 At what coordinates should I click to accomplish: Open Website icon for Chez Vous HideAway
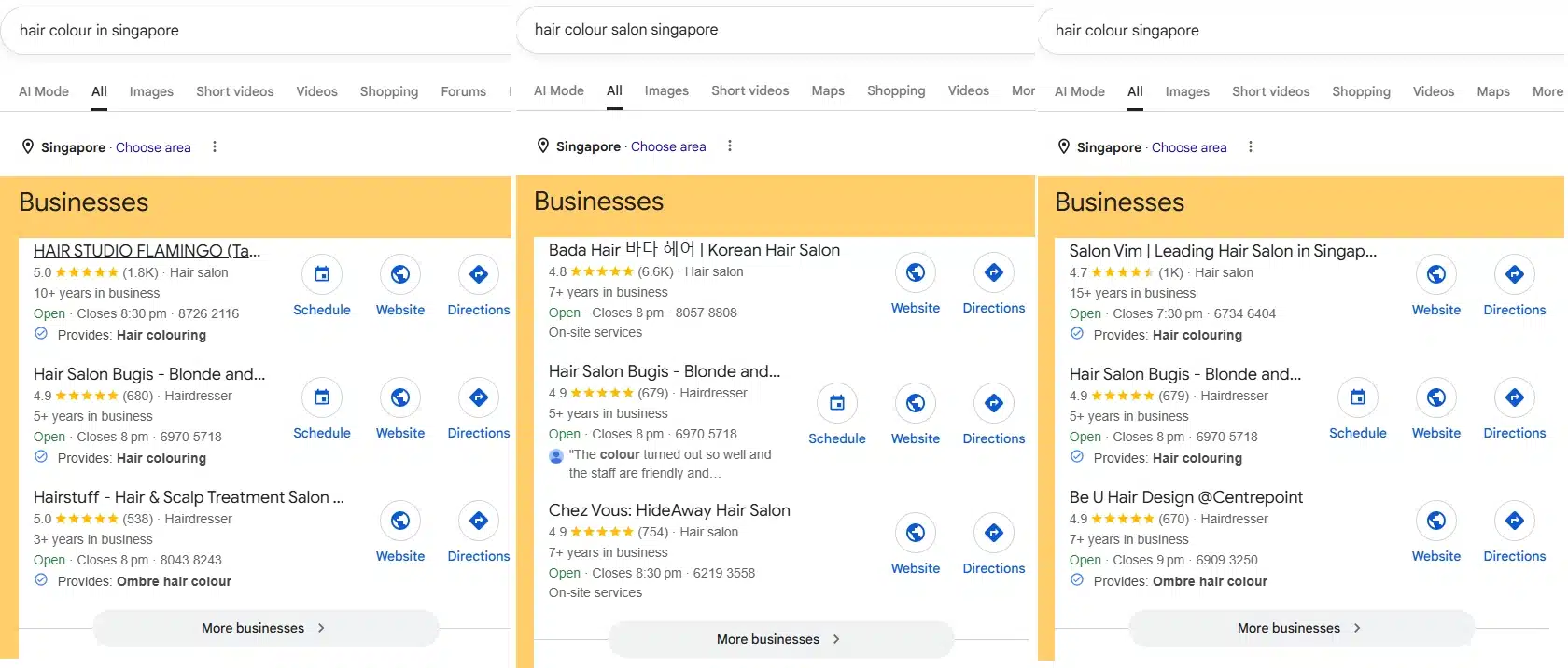point(916,533)
